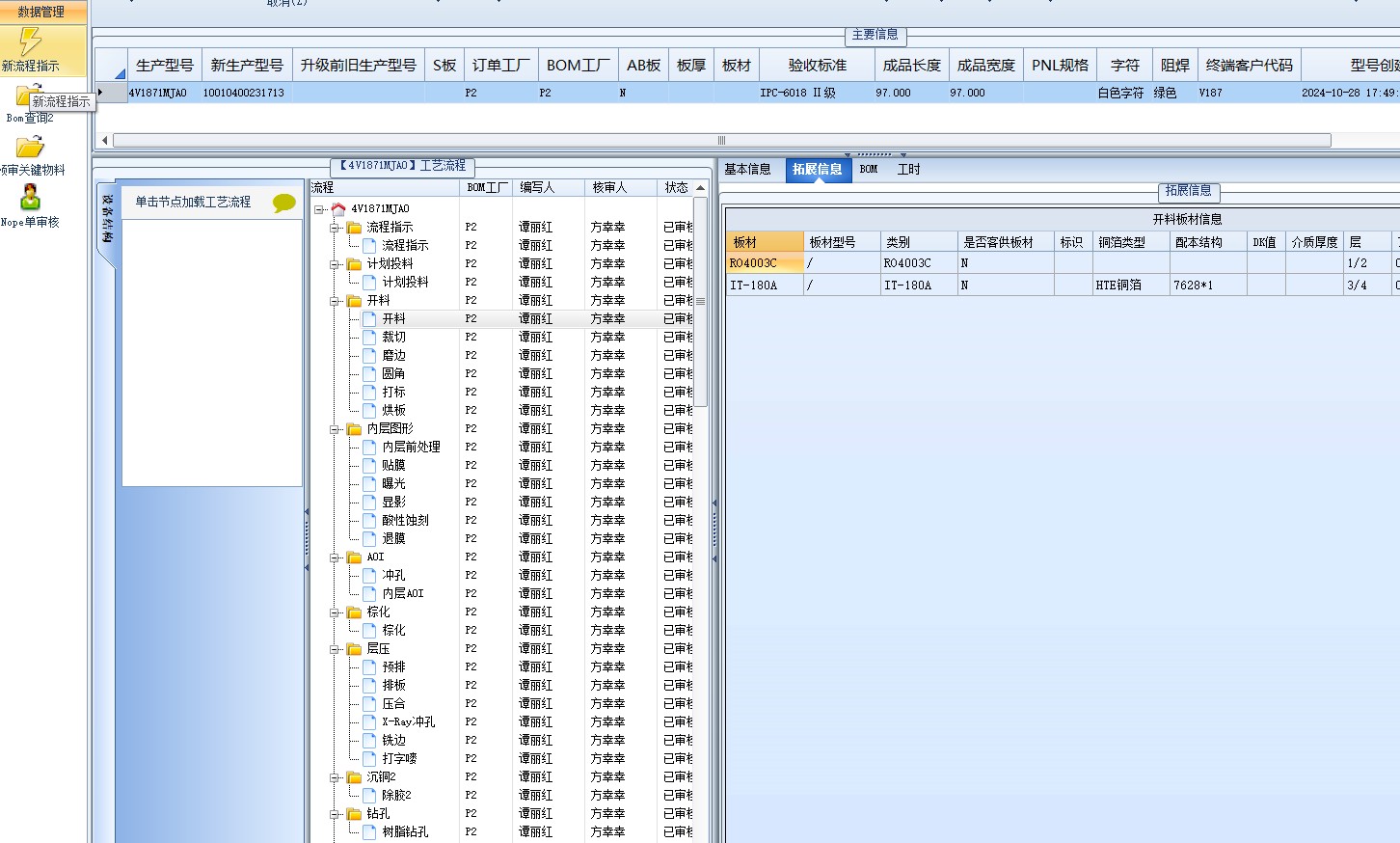The width and height of the screenshot is (1400, 843).
Task: Click the 流程指示 folder icon in tree
Action: (x=354, y=227)
